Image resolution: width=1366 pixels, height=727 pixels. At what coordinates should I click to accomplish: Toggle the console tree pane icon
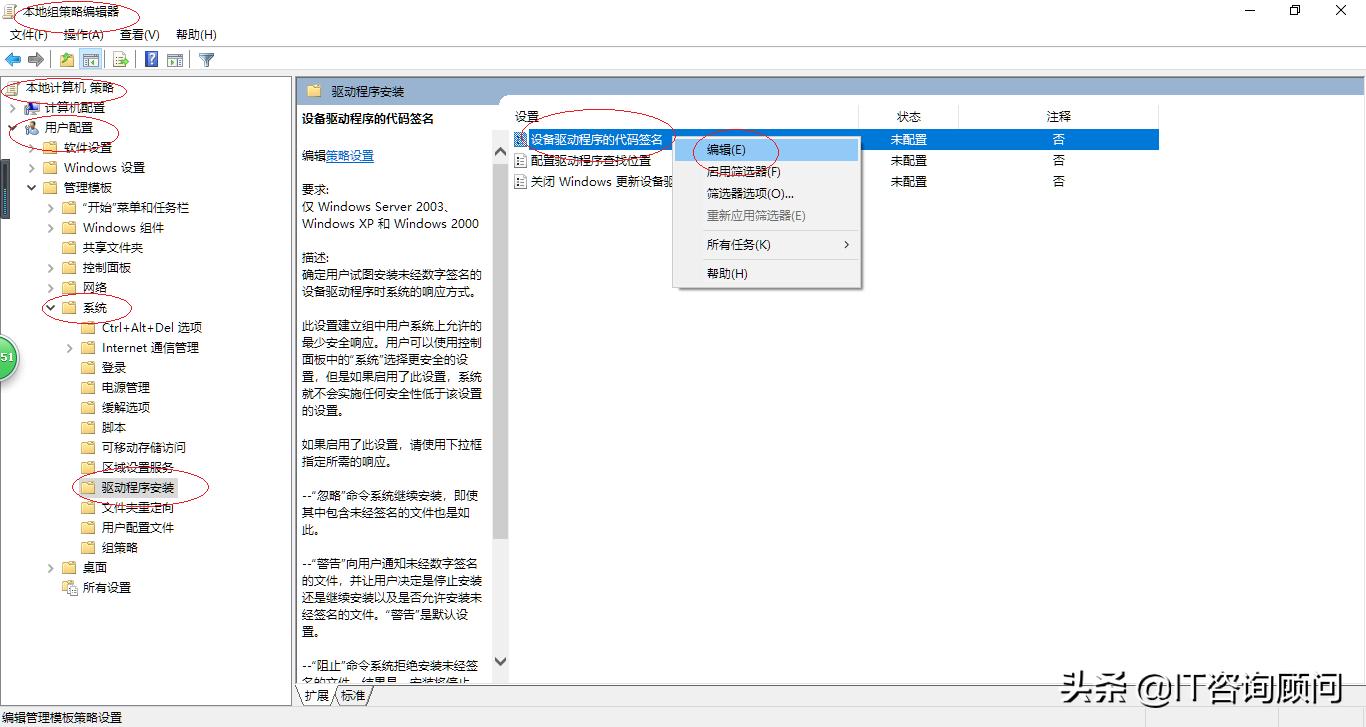[x=91, y=59]
